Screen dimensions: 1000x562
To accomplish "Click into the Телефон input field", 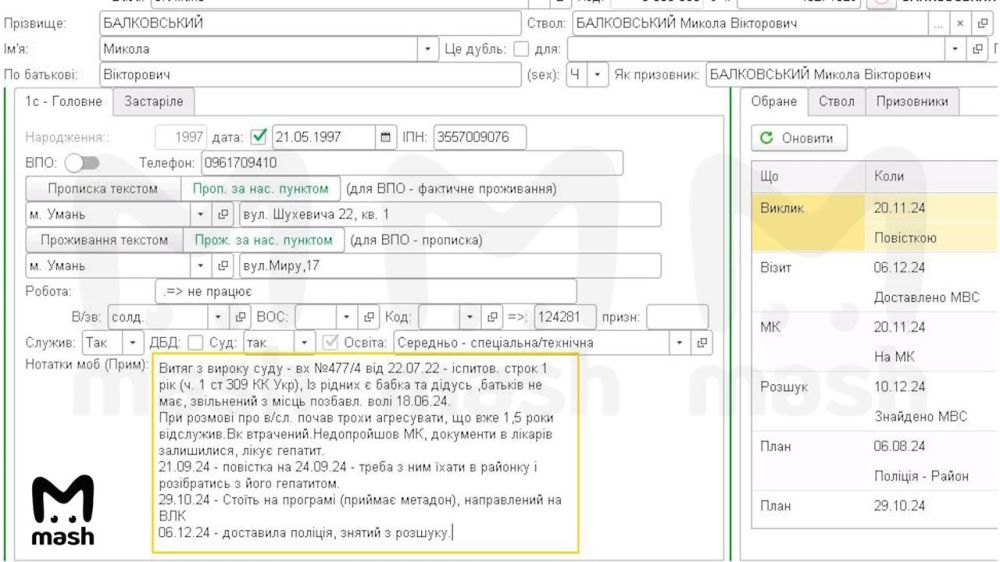I will (x=412, y=163).
